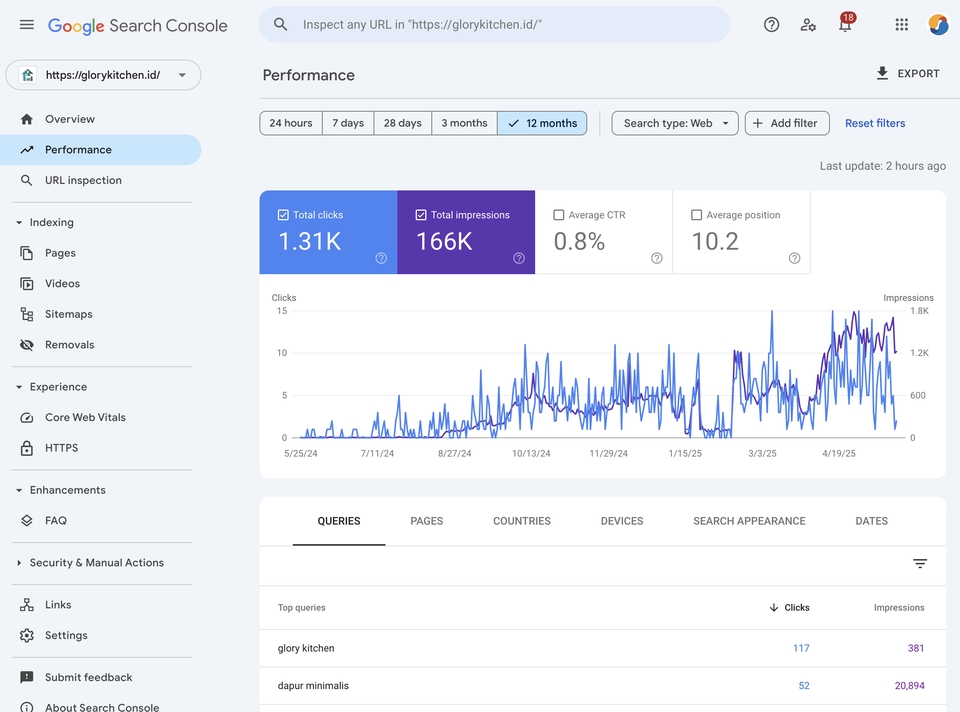
Task: Select the Countries tab
Action: point(521,521)
